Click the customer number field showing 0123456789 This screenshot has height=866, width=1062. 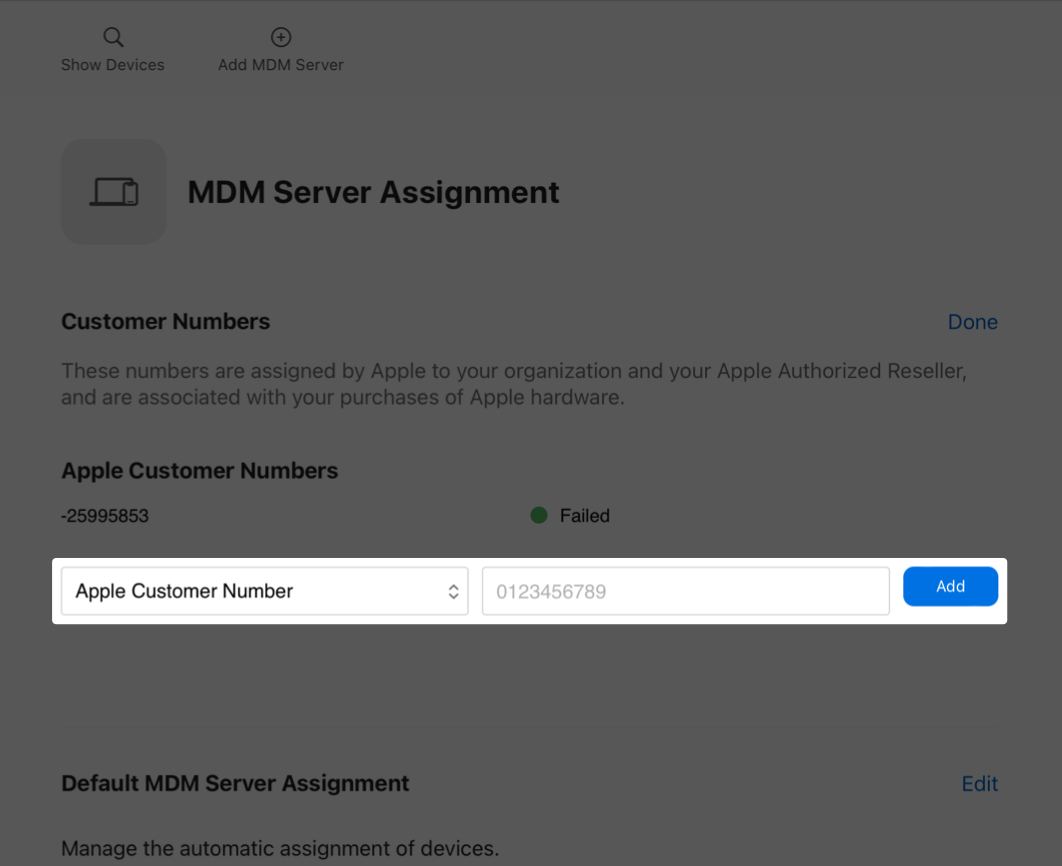click(685, 591)
